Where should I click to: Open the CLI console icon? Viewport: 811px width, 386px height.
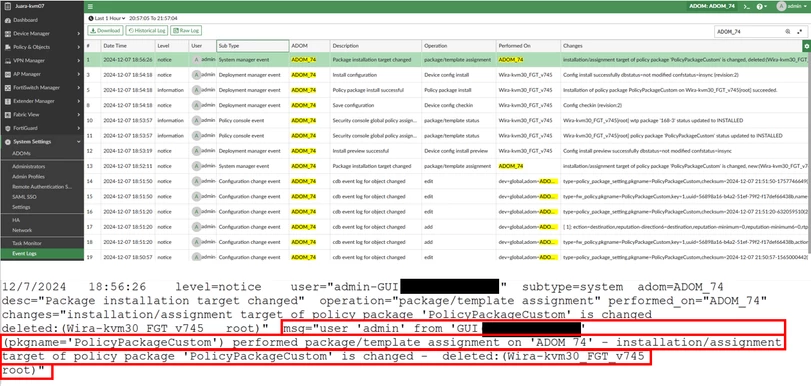746,6
